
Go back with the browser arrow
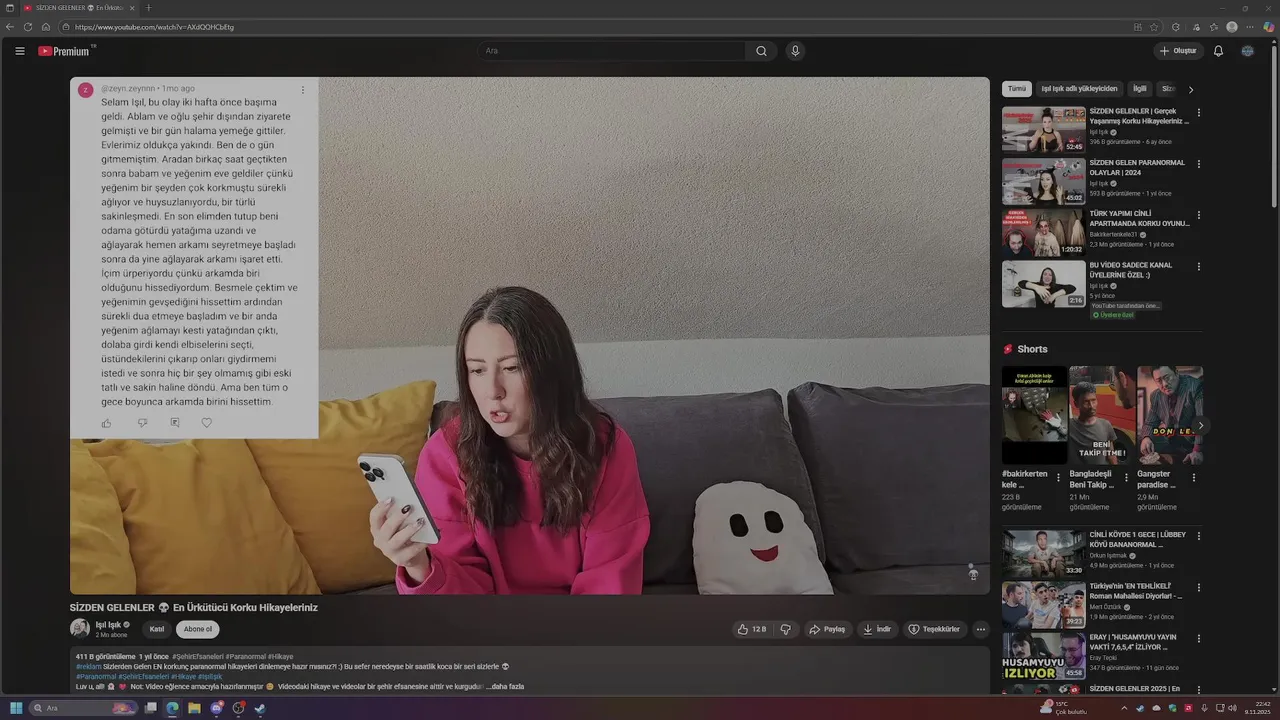pyautogui.click(x=11, y=27)
